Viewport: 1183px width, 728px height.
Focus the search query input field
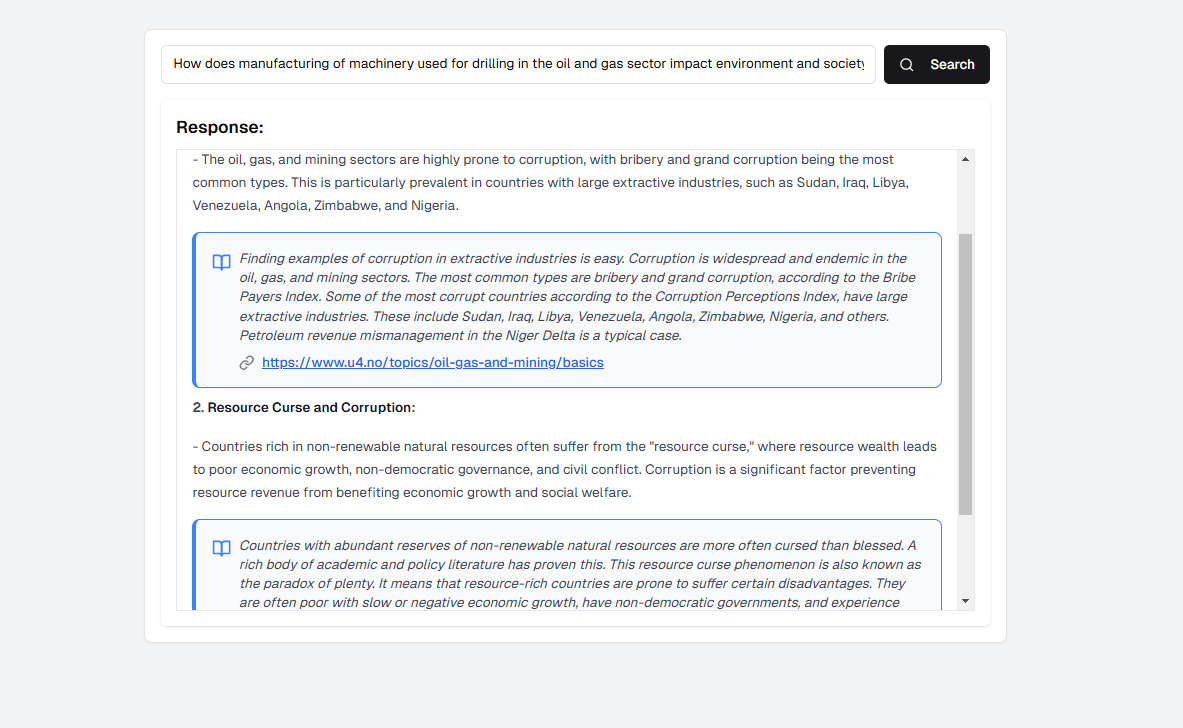point(518,64)
